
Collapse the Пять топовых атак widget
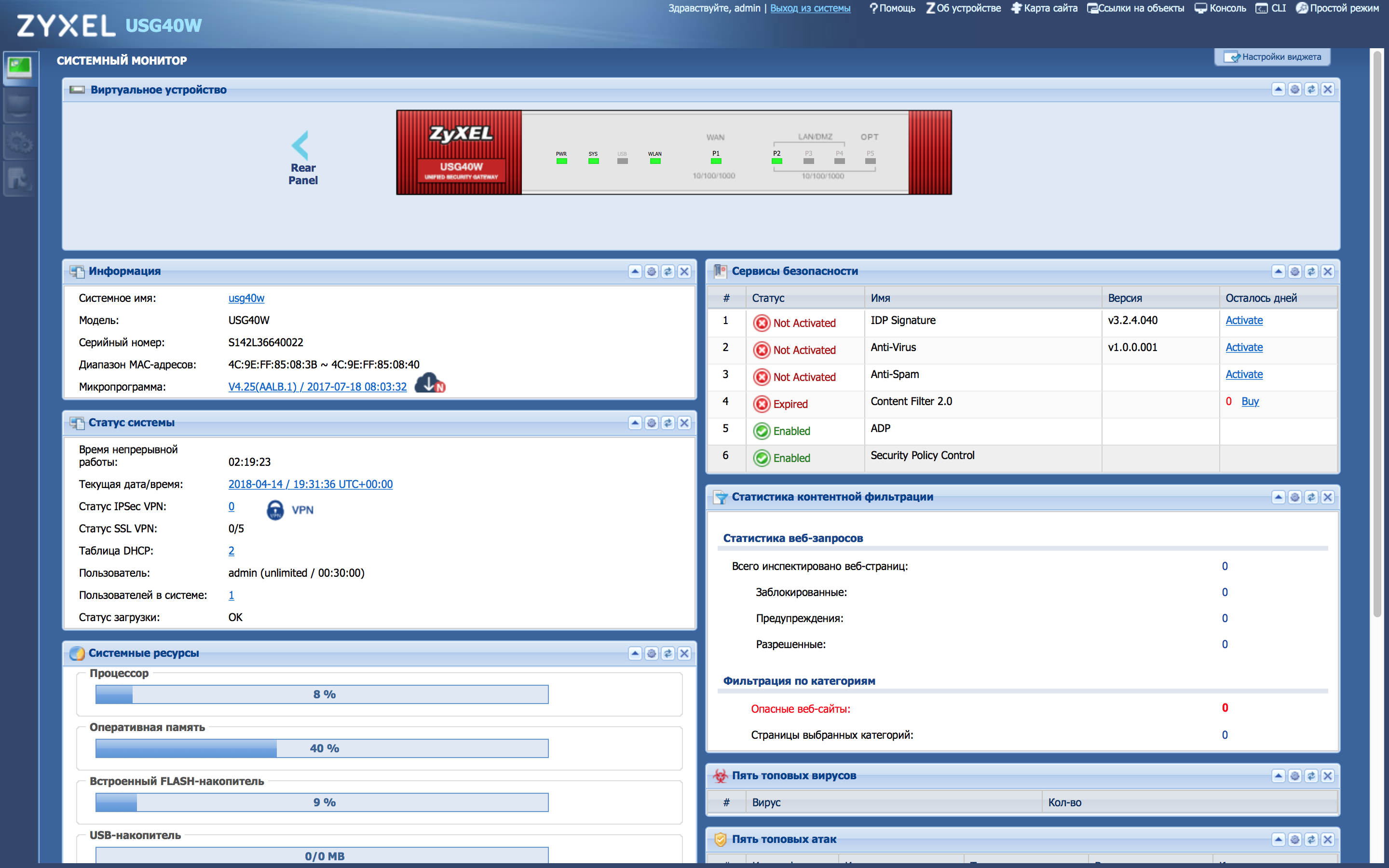1278,840
